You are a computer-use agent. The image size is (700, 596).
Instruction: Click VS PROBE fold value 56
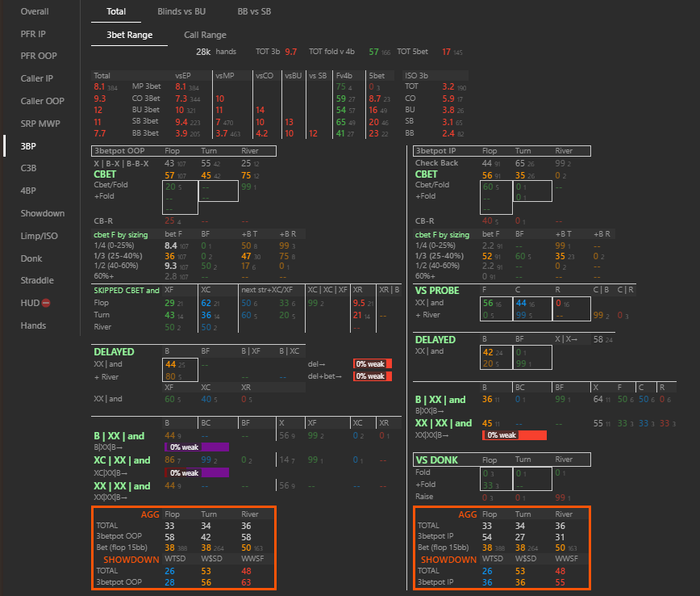(488, 303)
